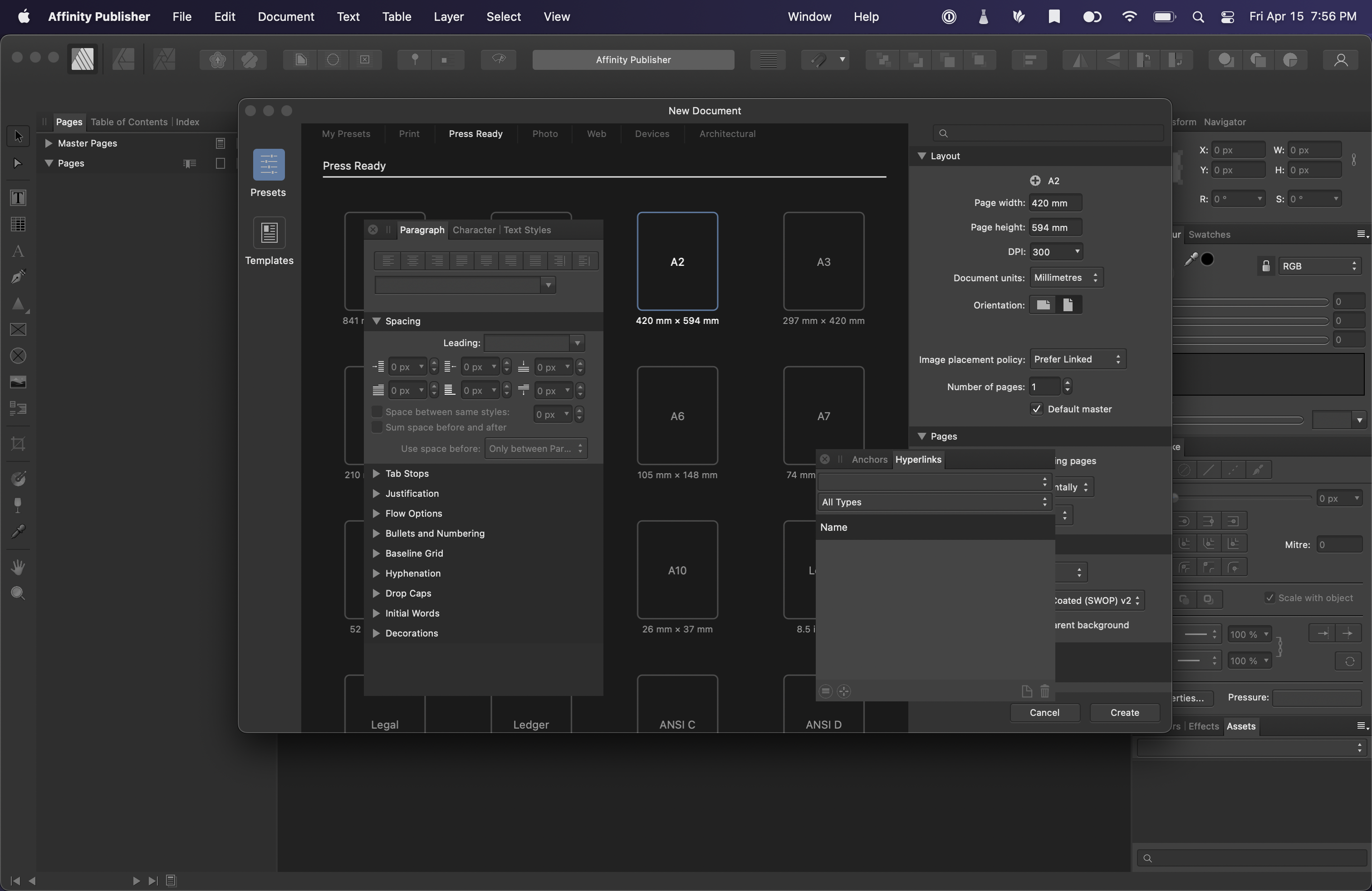Open macOS Control Centre icon
The image size is (1372, 891).
(1227, 17)
